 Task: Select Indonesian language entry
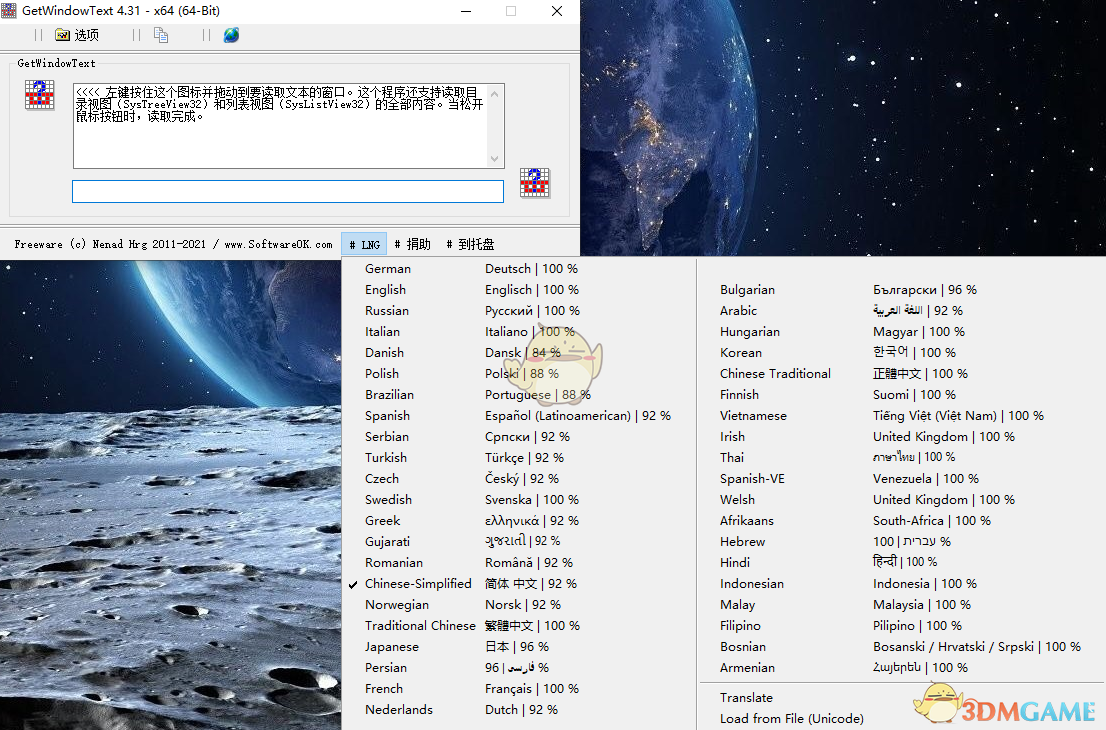[901, 584]
